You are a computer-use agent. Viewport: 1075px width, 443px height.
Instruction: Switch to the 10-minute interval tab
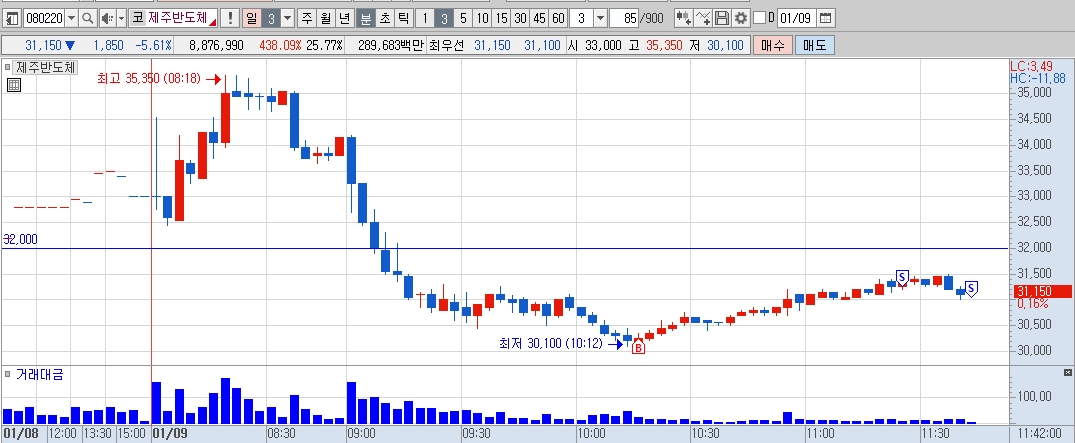click(x=483, y=18)
